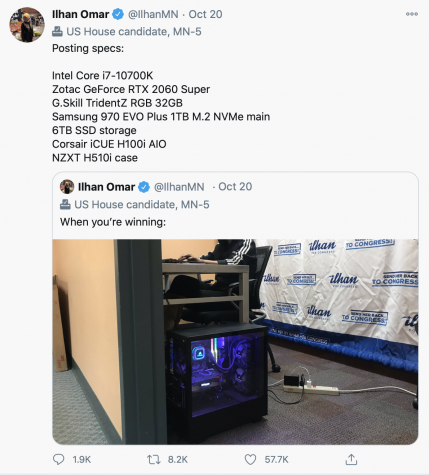Open the Ilhan Omar display name link
This screenshot has width=429, height=475.
(x=80, y=14)
